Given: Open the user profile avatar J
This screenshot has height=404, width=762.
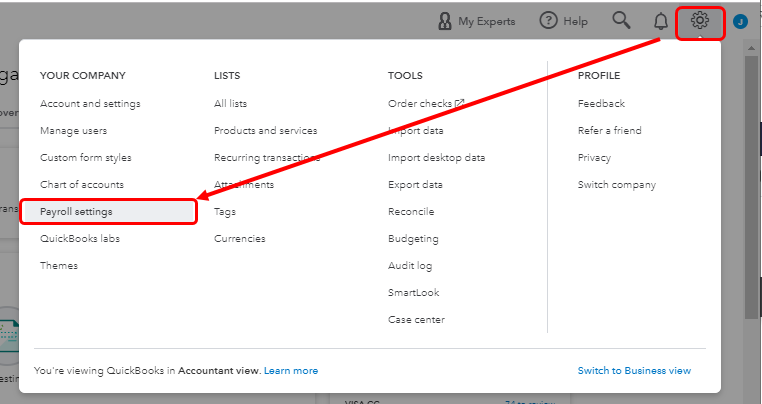Looking at the screenshot, I should click(x=740, y=21).
